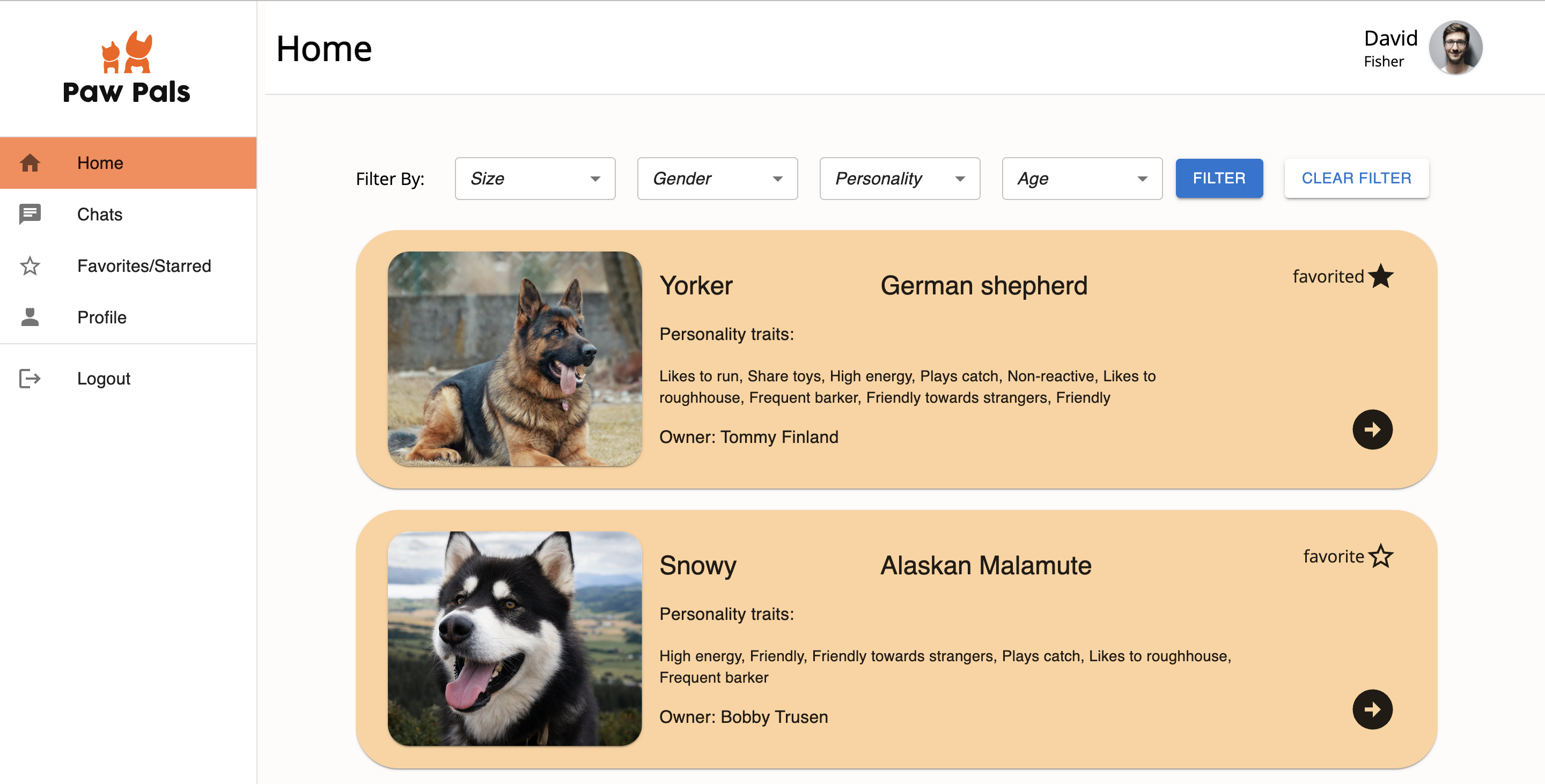Unfavorite Yorker using the filled star
Screen dimensions: 1545x784
tap(1381, 276)
